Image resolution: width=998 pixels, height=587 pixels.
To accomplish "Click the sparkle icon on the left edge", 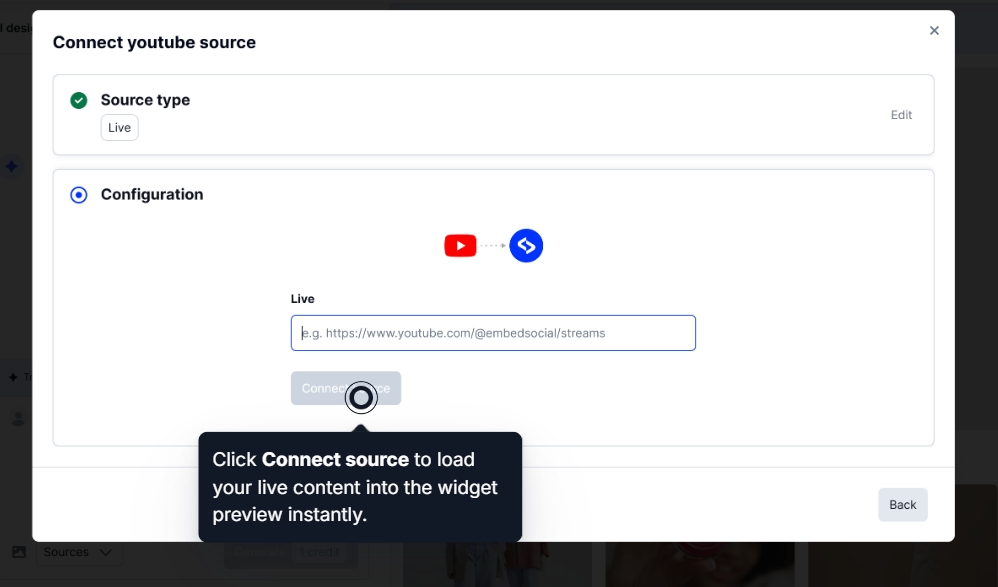I will pyautogui.click(x=12, y=166).
